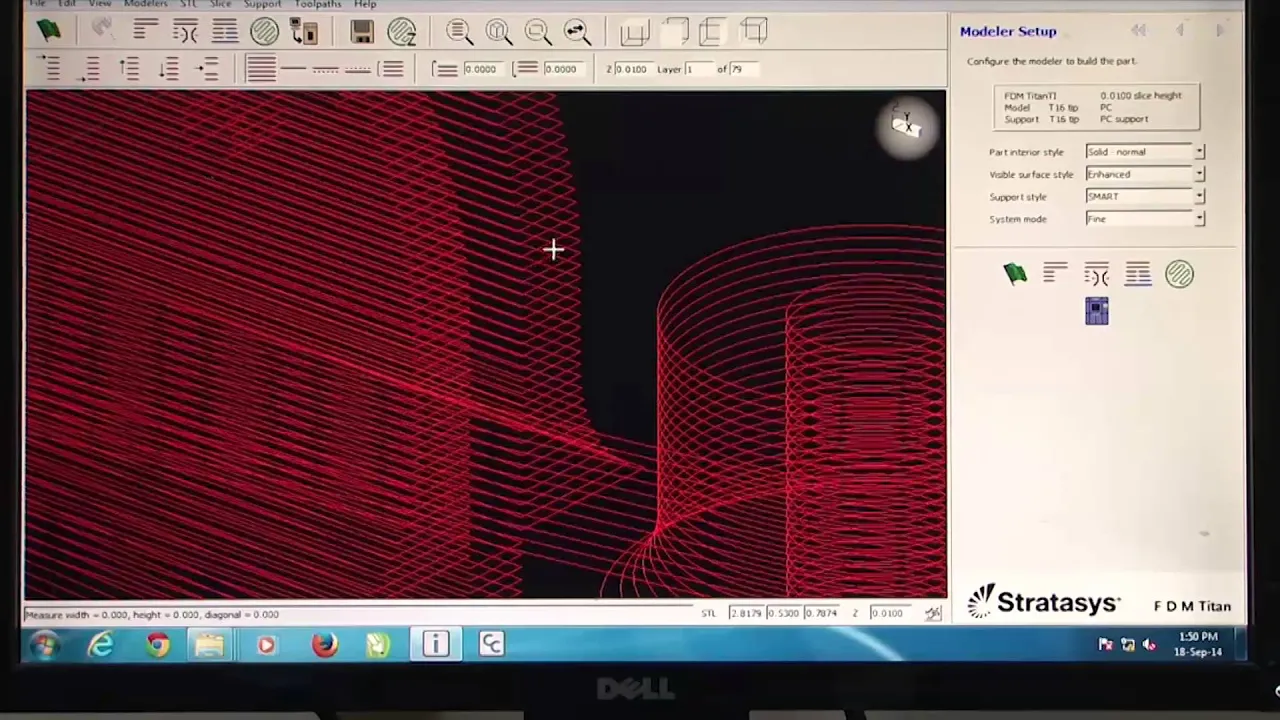Screen dimensions: 1280x720
Task: Click the first magnifier zoom icon
Action: [x=459, y=32]
